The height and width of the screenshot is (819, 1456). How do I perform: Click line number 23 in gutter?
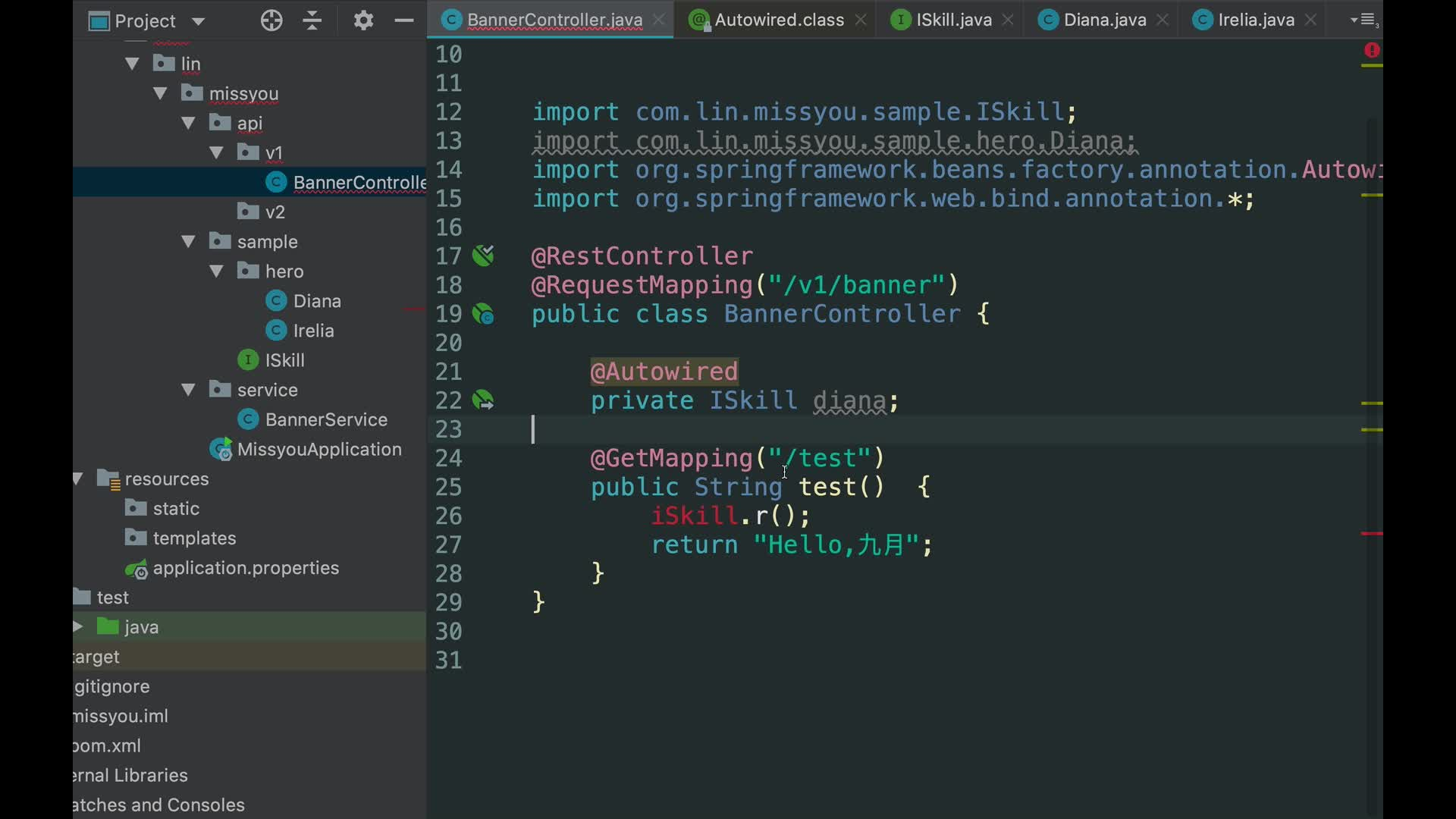coord(448,429)
